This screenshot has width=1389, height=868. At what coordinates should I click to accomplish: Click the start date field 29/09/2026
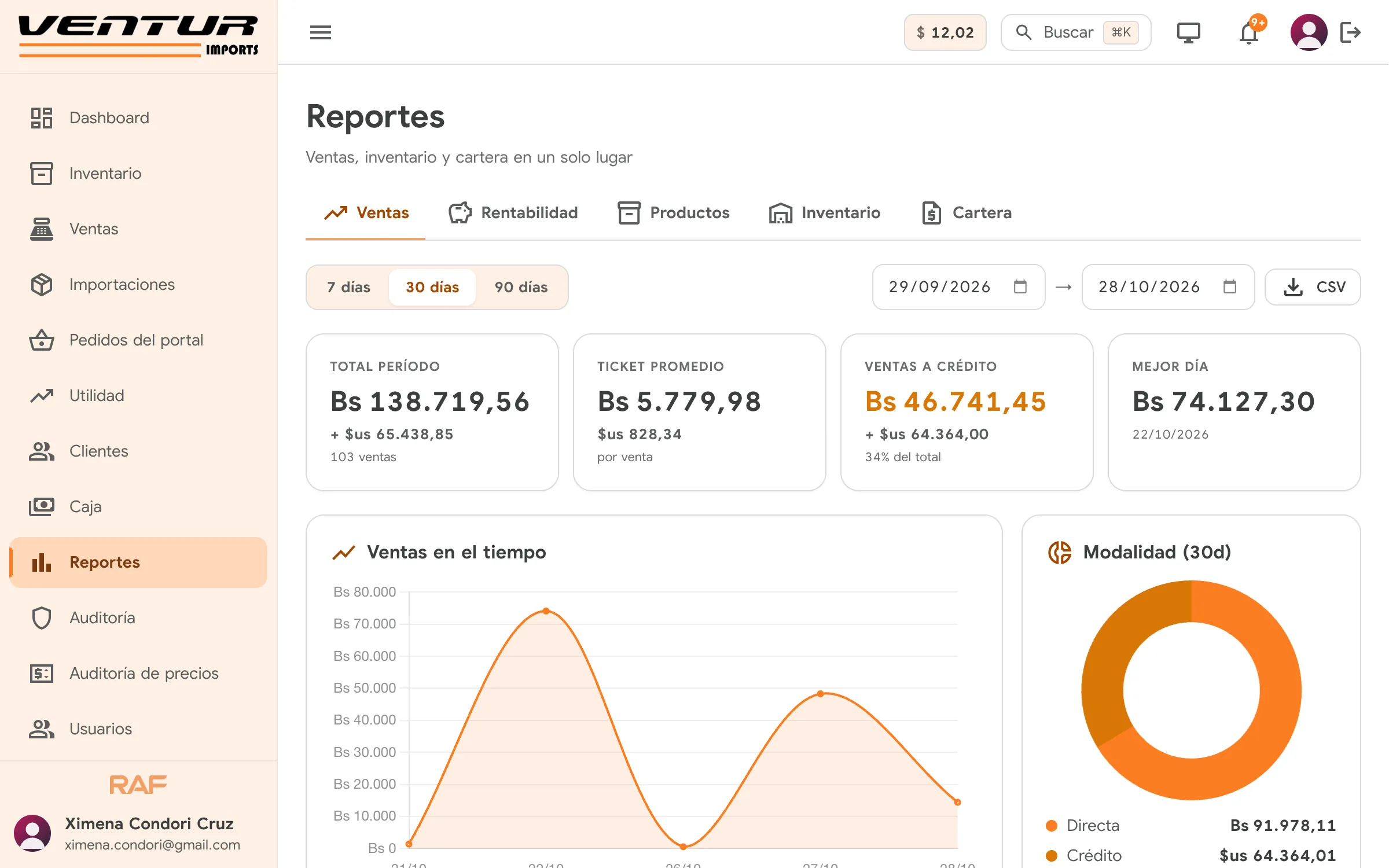958,287
